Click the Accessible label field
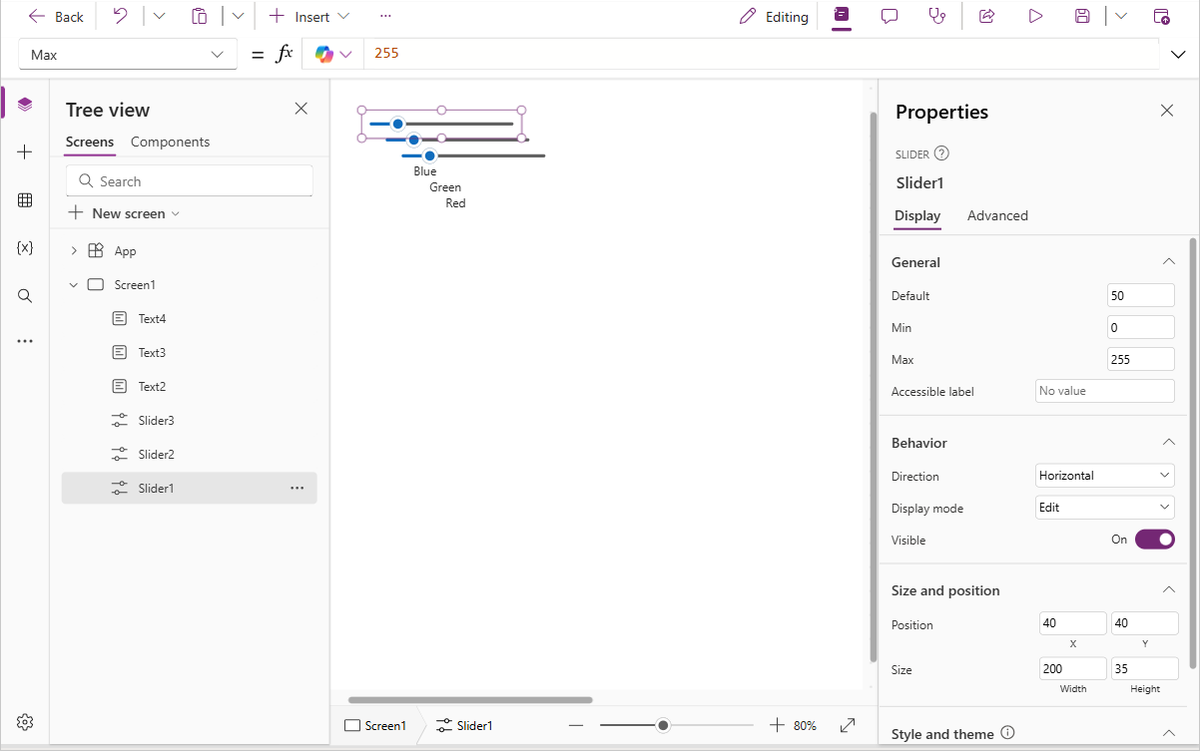The image size is (1200, 751). click(1105, 391)
